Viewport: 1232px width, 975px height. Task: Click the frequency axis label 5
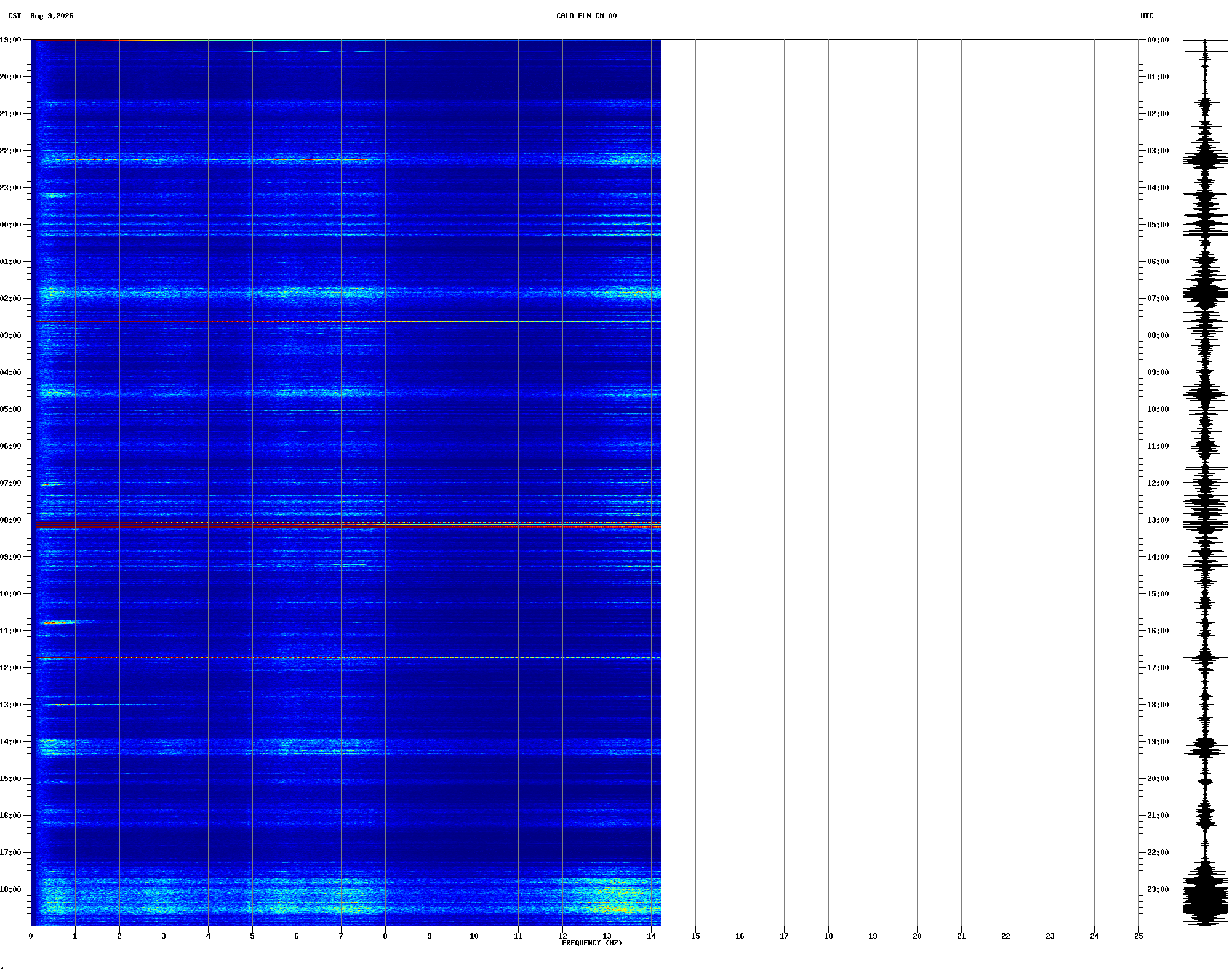click(x=252, y=936)
